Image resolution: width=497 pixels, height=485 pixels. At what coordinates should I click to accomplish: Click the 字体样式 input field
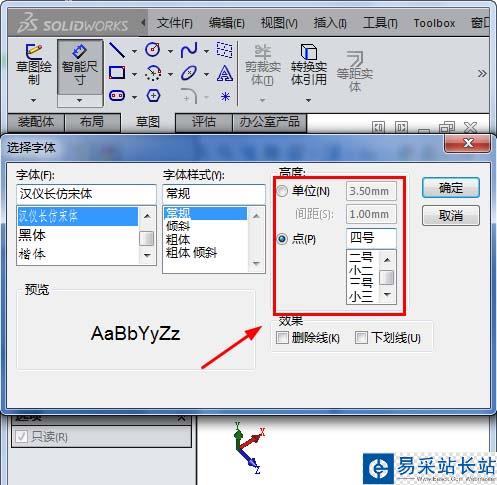click(x=214, y=194)
